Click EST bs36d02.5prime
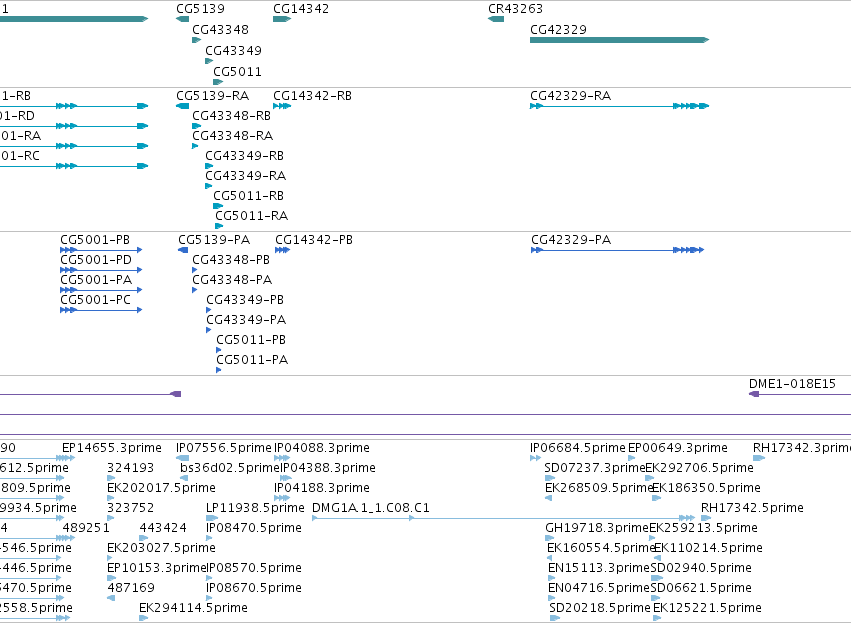The width and height of the screenshot is (851, 623). point(229,468)
